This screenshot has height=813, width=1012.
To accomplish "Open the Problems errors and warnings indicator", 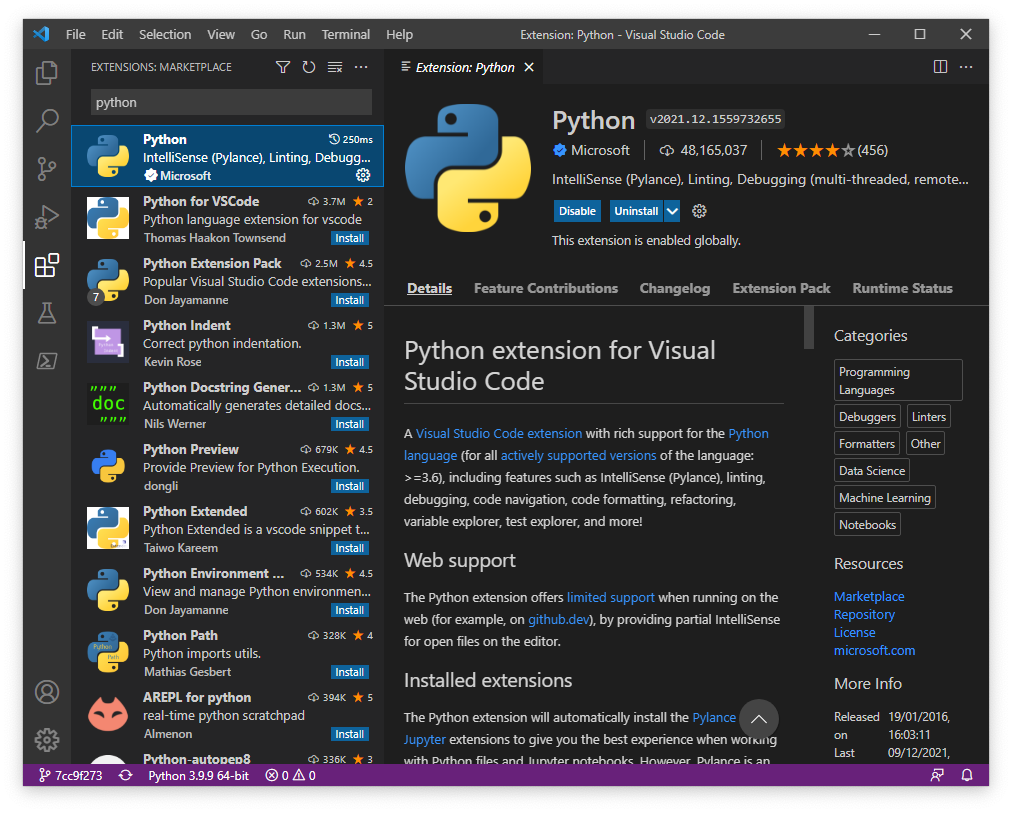I will (290, 776).
